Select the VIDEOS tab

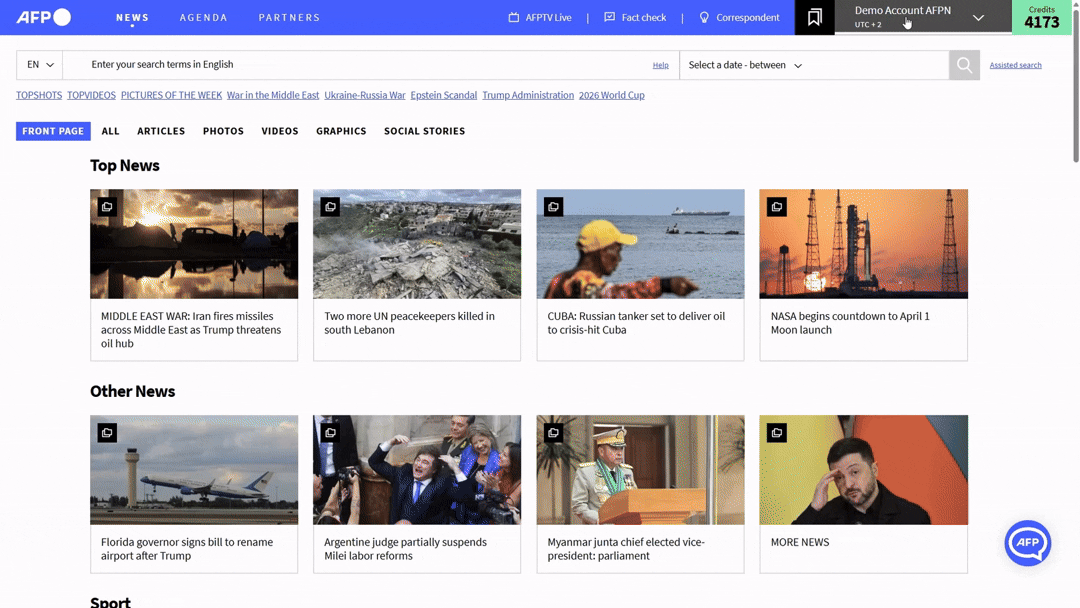click(x=280, y=131)
